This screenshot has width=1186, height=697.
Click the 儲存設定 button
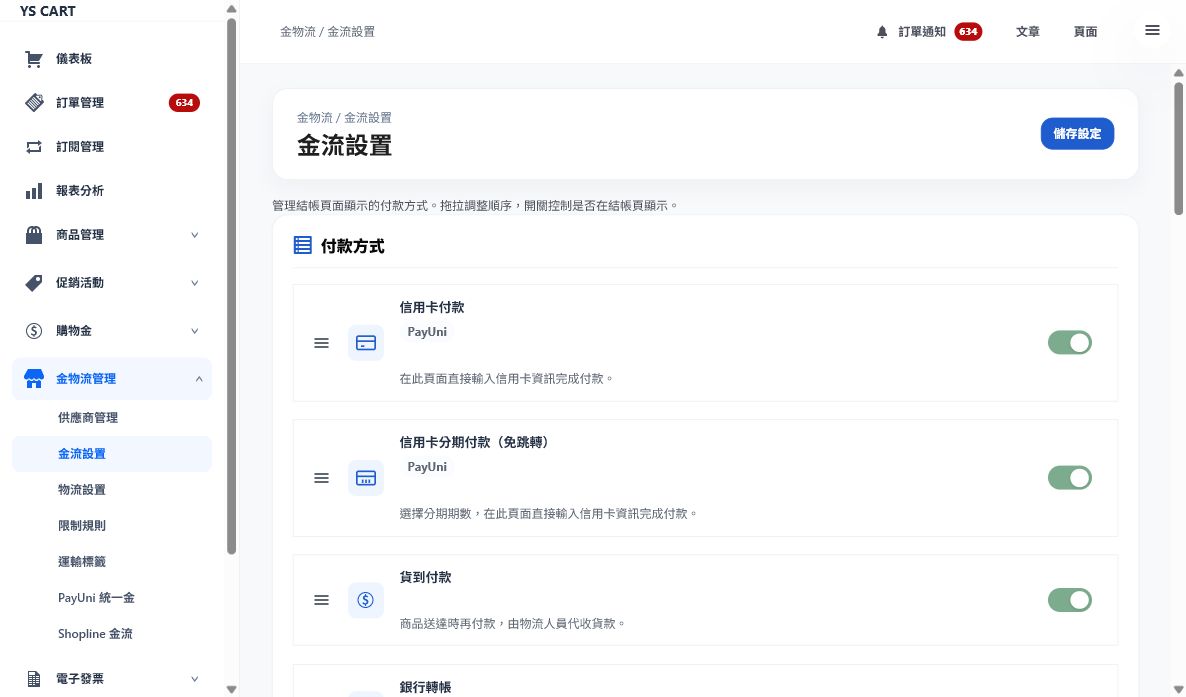pyautogui.click(x=1077, y=134)
